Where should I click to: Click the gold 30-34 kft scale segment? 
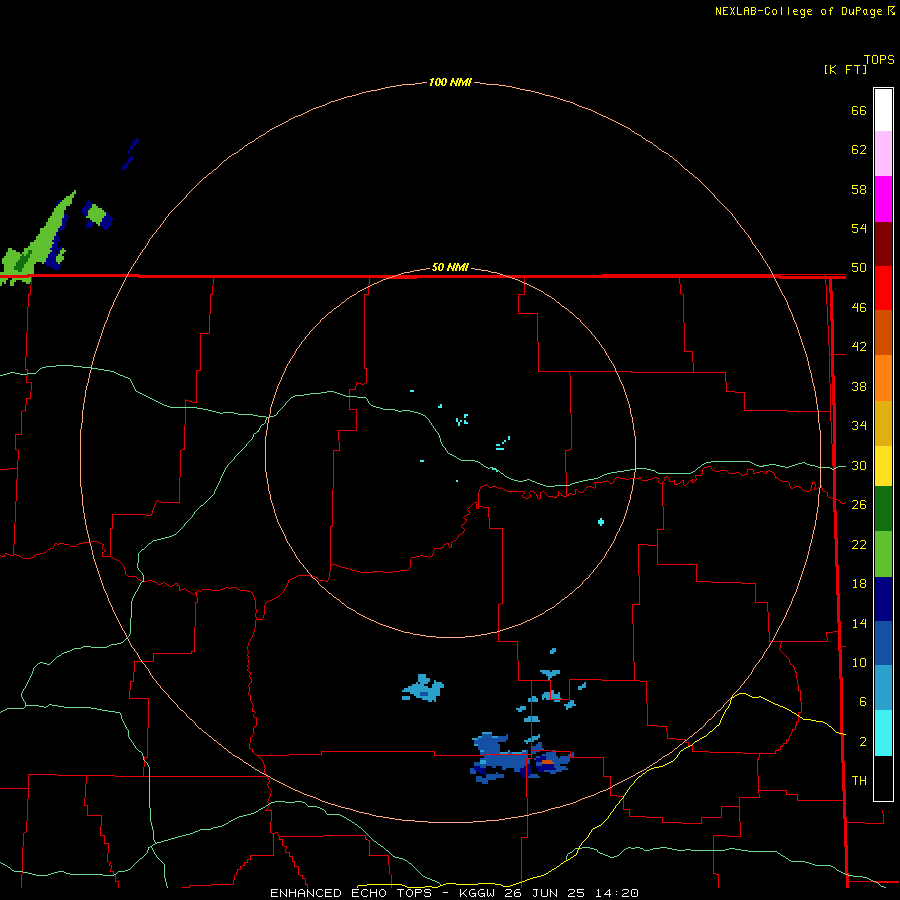click(883, 423)
